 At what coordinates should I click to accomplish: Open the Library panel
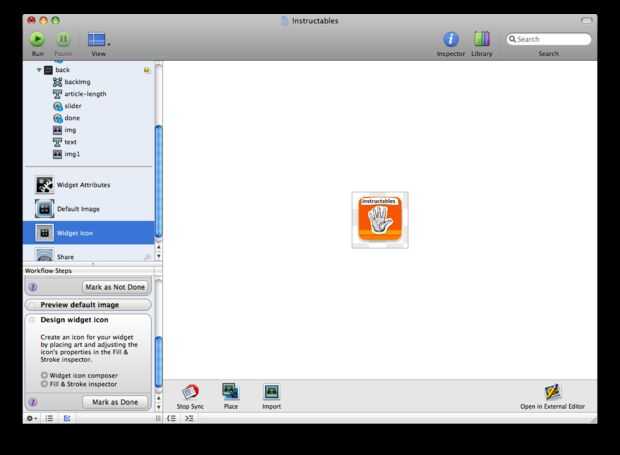pyautogui.click(x=482, y=39)
